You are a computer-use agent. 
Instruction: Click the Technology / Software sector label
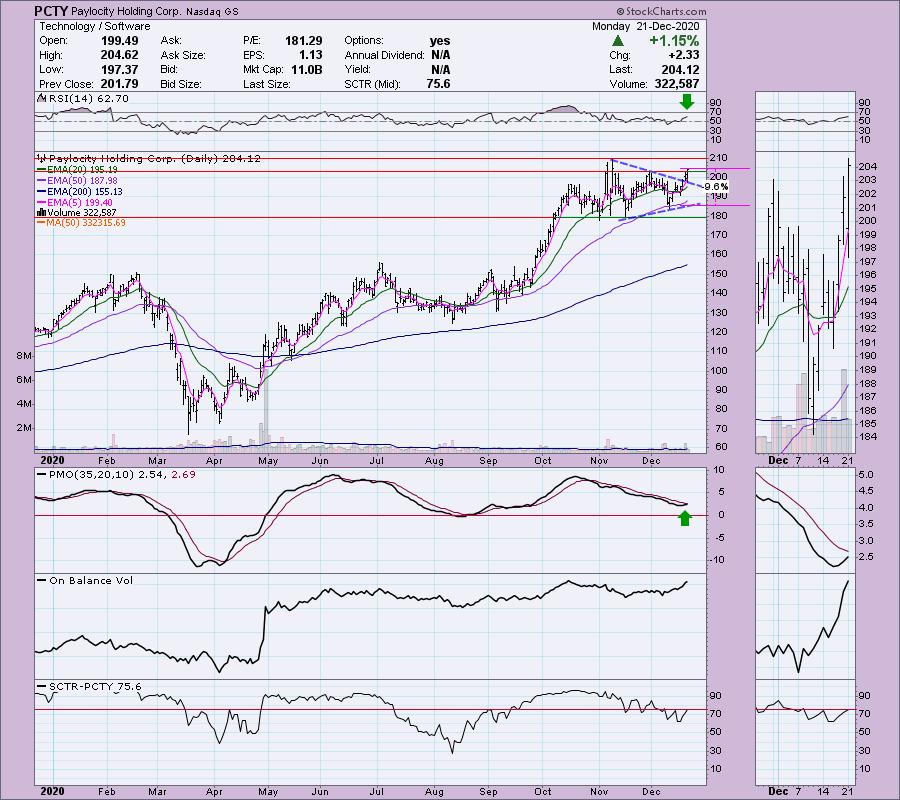pyautogui.click(x=95, y=26)
